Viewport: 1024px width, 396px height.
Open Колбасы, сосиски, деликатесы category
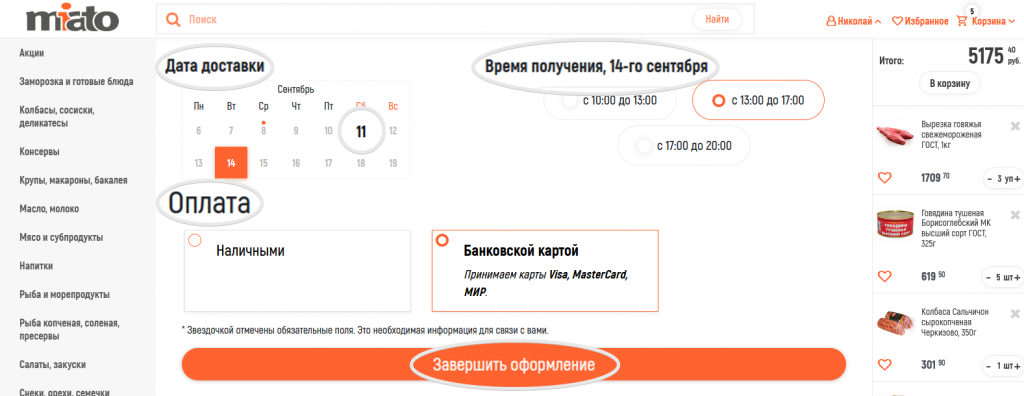57,116
